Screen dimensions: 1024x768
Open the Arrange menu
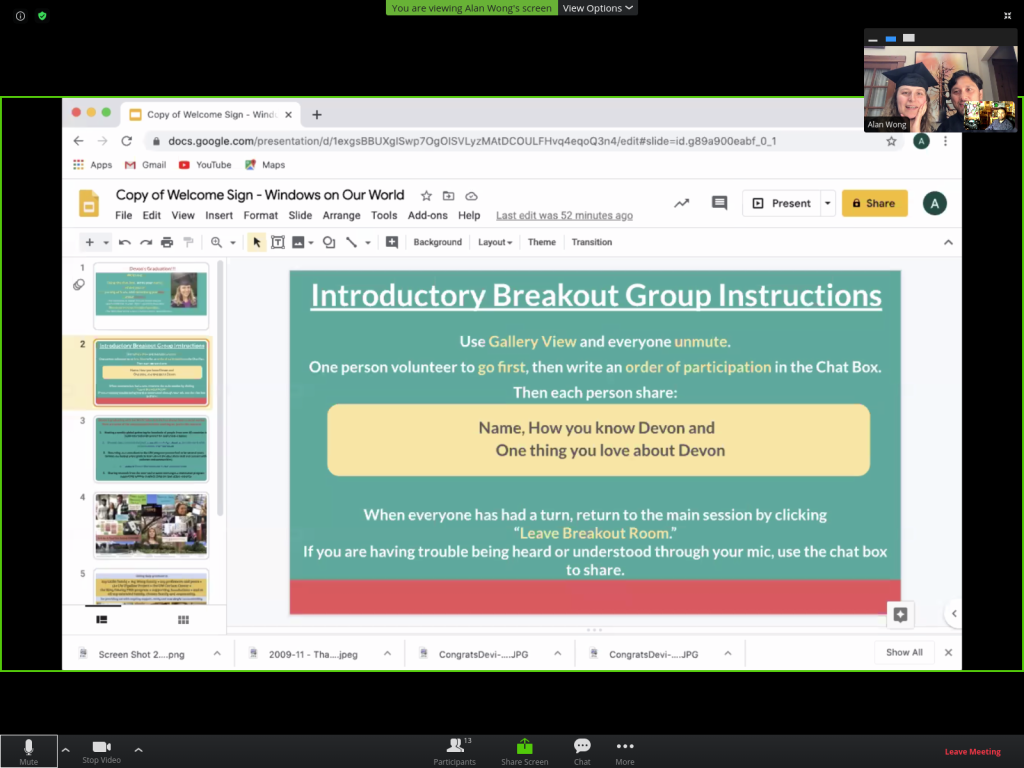pyautogui.click(x=341, y=215)
